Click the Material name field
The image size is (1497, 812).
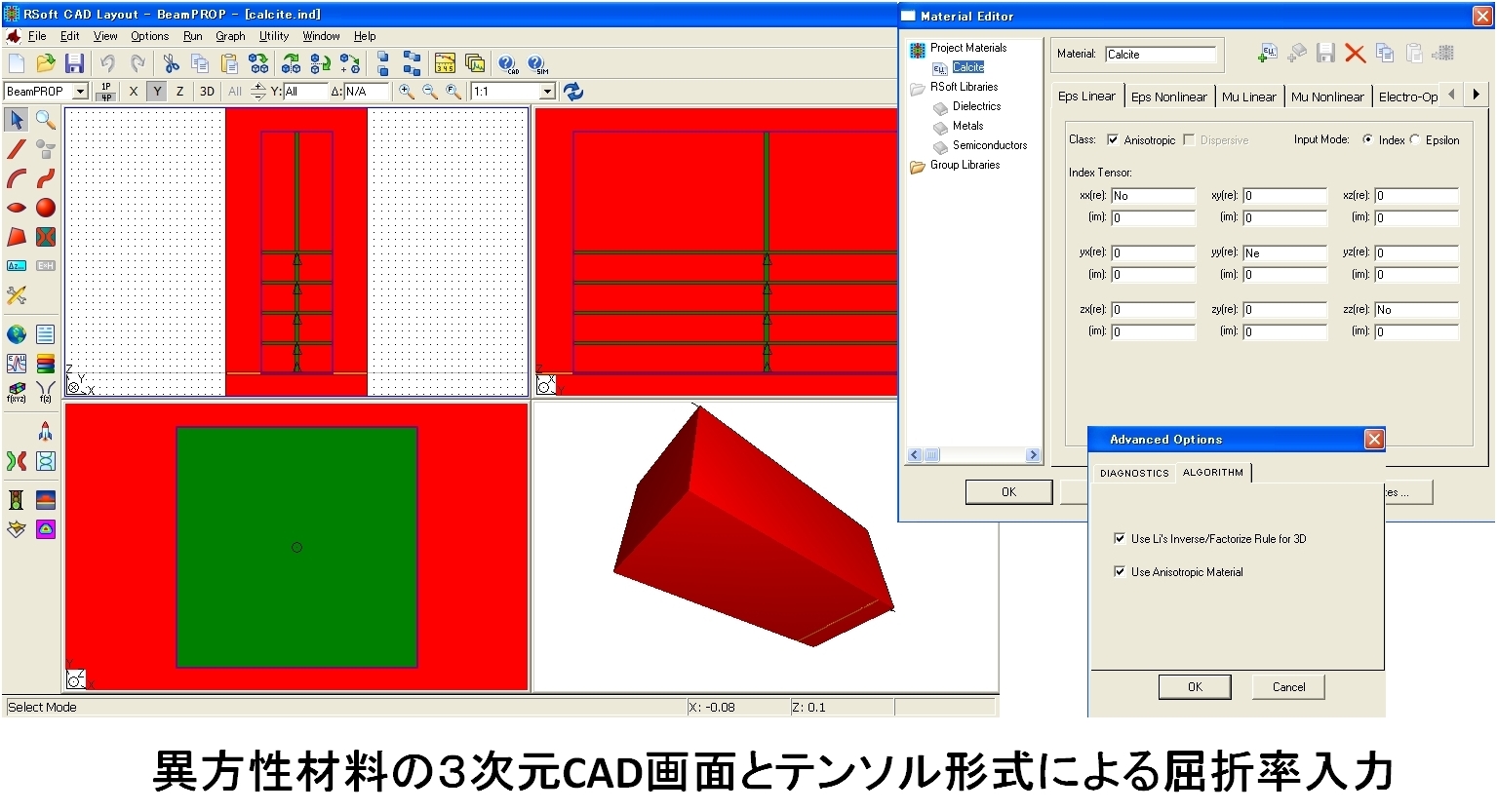click(x=1161, y=55)
